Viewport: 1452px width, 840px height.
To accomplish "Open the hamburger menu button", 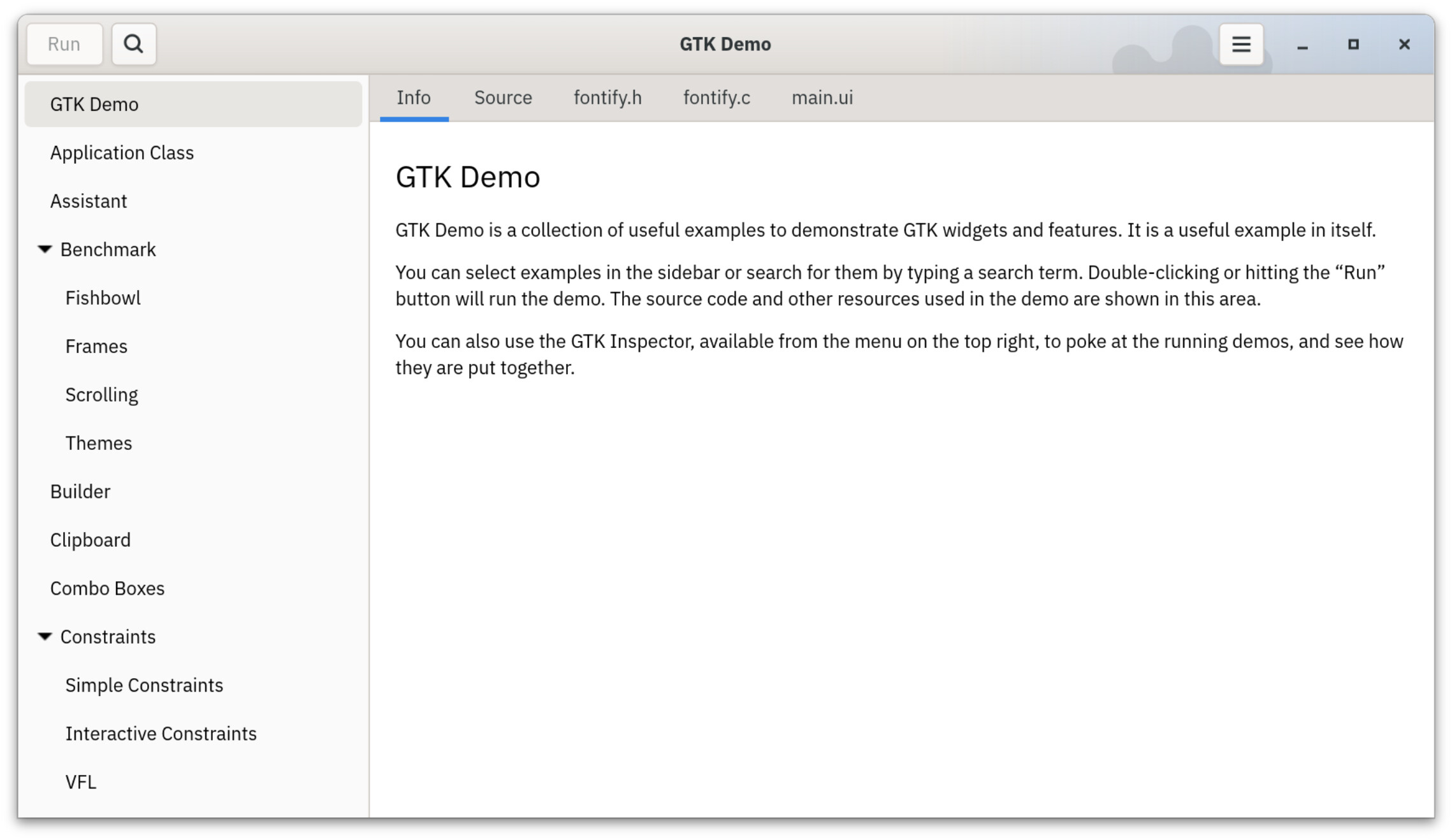I will pyautogui.click(x=1241, y=44).
